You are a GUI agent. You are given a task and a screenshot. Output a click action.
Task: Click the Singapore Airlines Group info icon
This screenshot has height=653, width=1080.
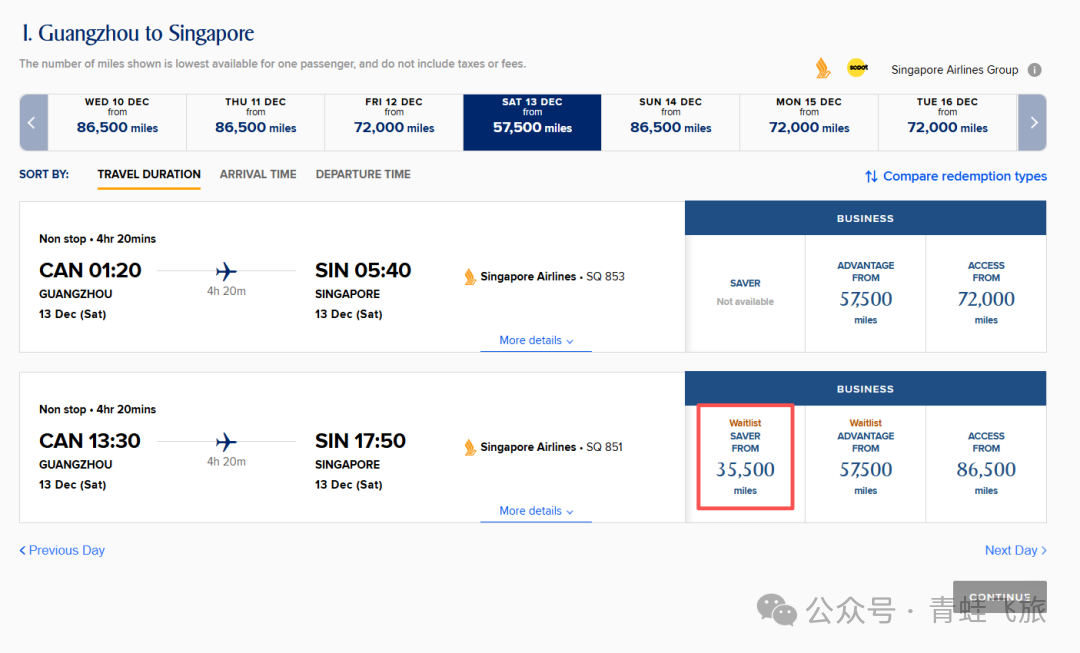(x=1035, y=70)
